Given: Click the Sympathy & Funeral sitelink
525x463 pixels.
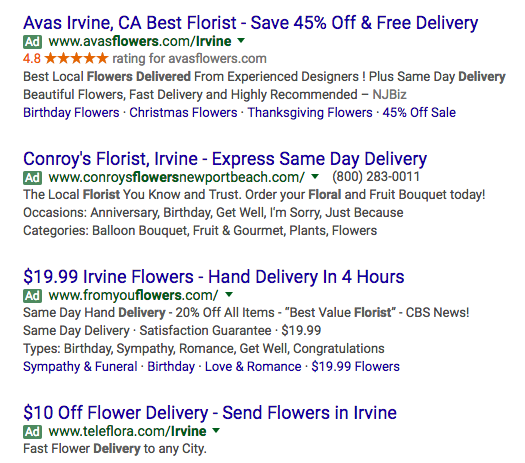Looking at the screenshot, I should (80, 367).
